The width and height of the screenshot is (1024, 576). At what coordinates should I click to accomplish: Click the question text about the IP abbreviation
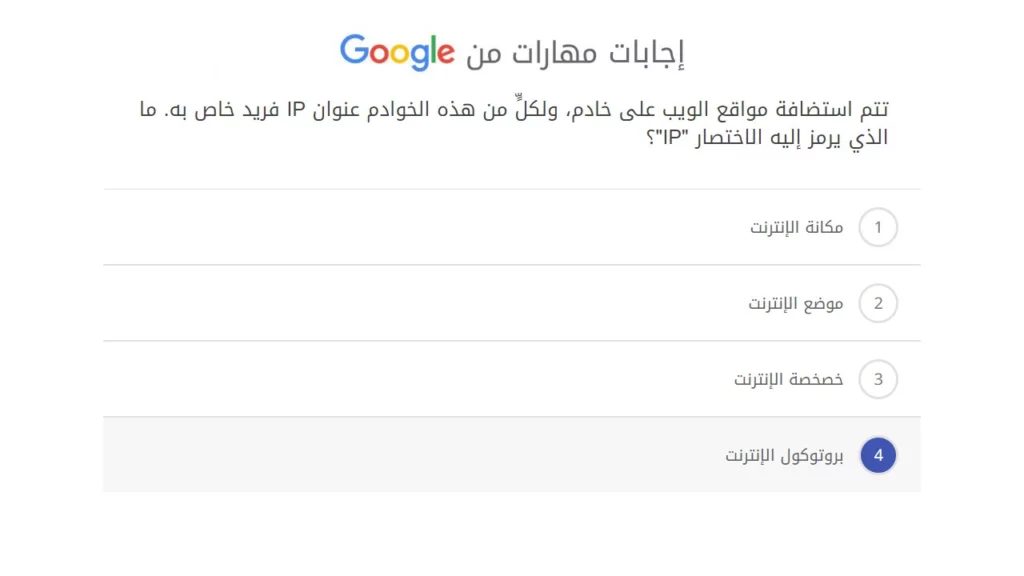512,122
